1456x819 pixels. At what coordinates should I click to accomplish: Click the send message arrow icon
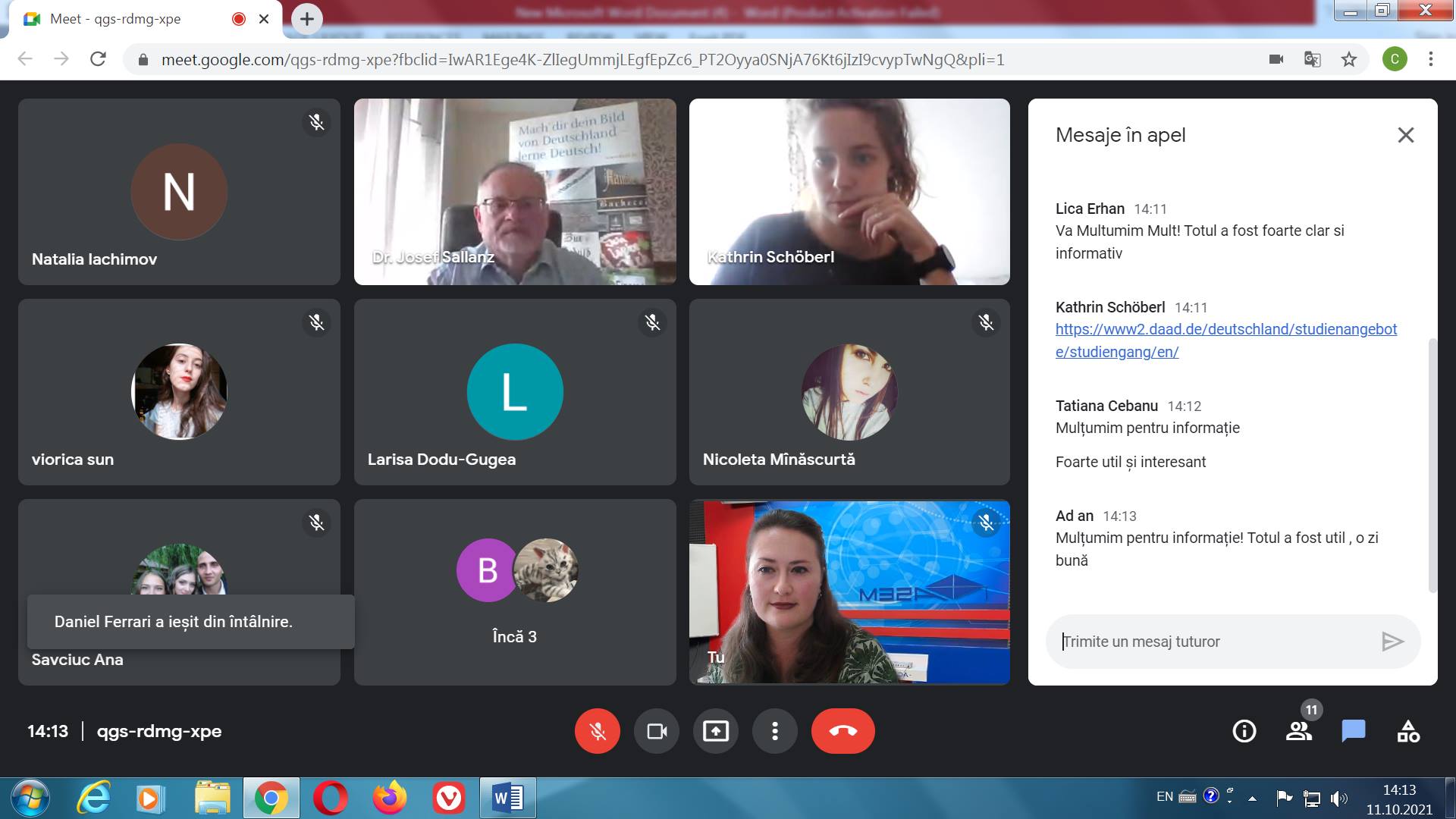click(1392, 642)
